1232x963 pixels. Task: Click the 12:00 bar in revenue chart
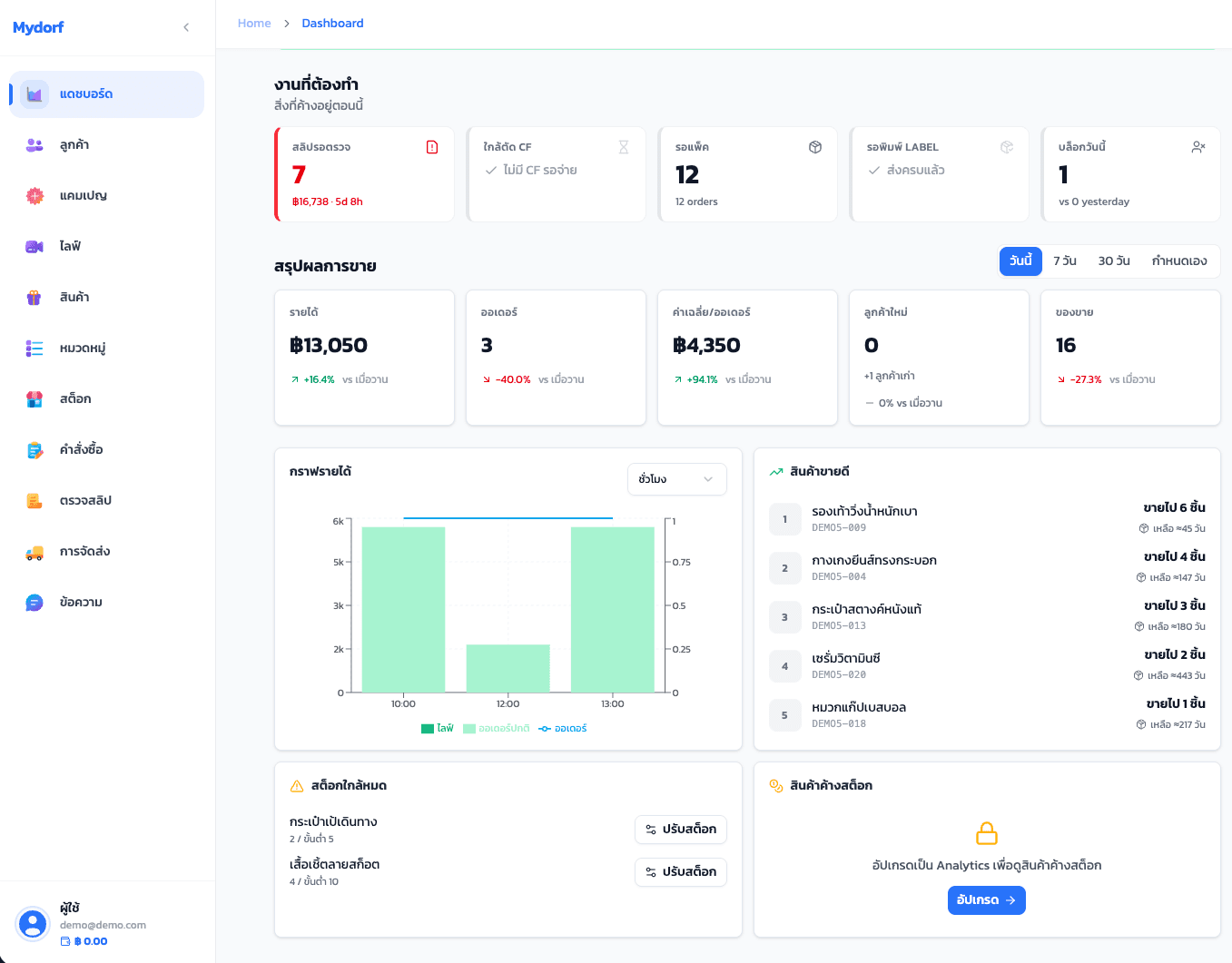click(x=508, y=669)
